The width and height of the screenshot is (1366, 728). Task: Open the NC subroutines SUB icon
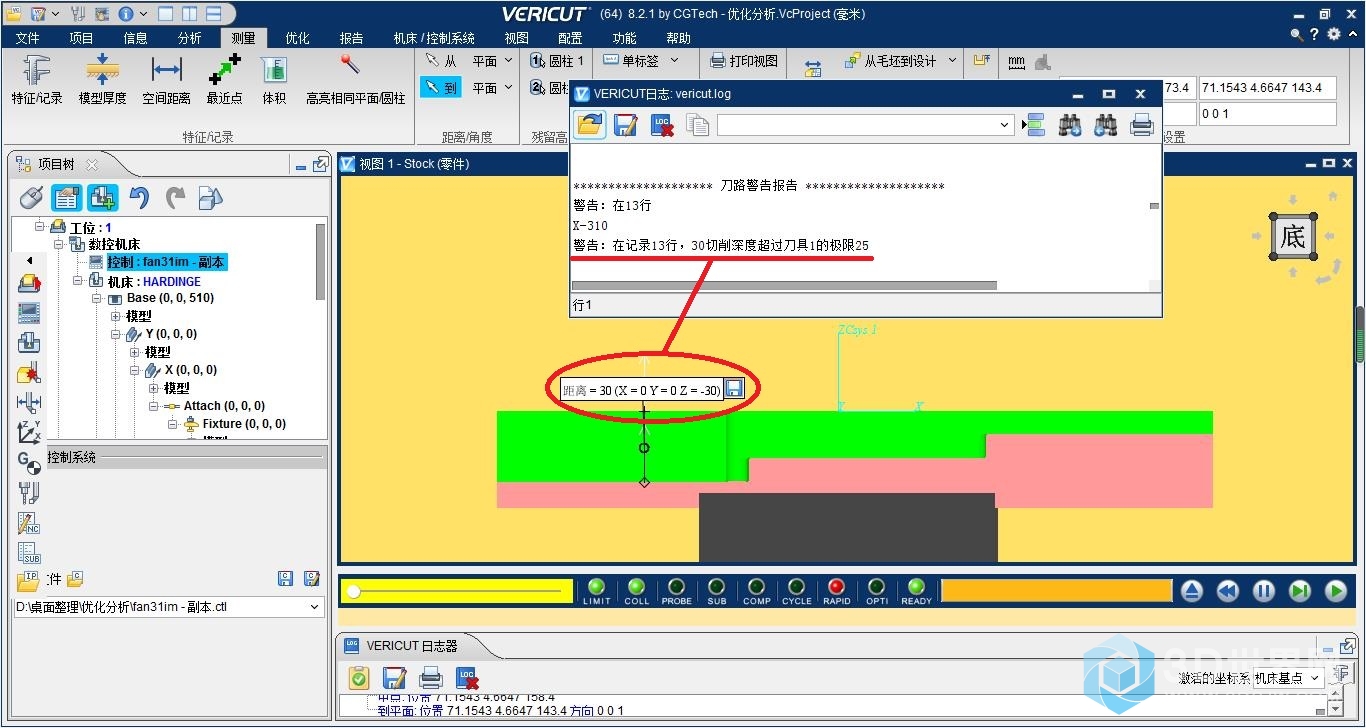pyautogui.click(x=29, y=553)
